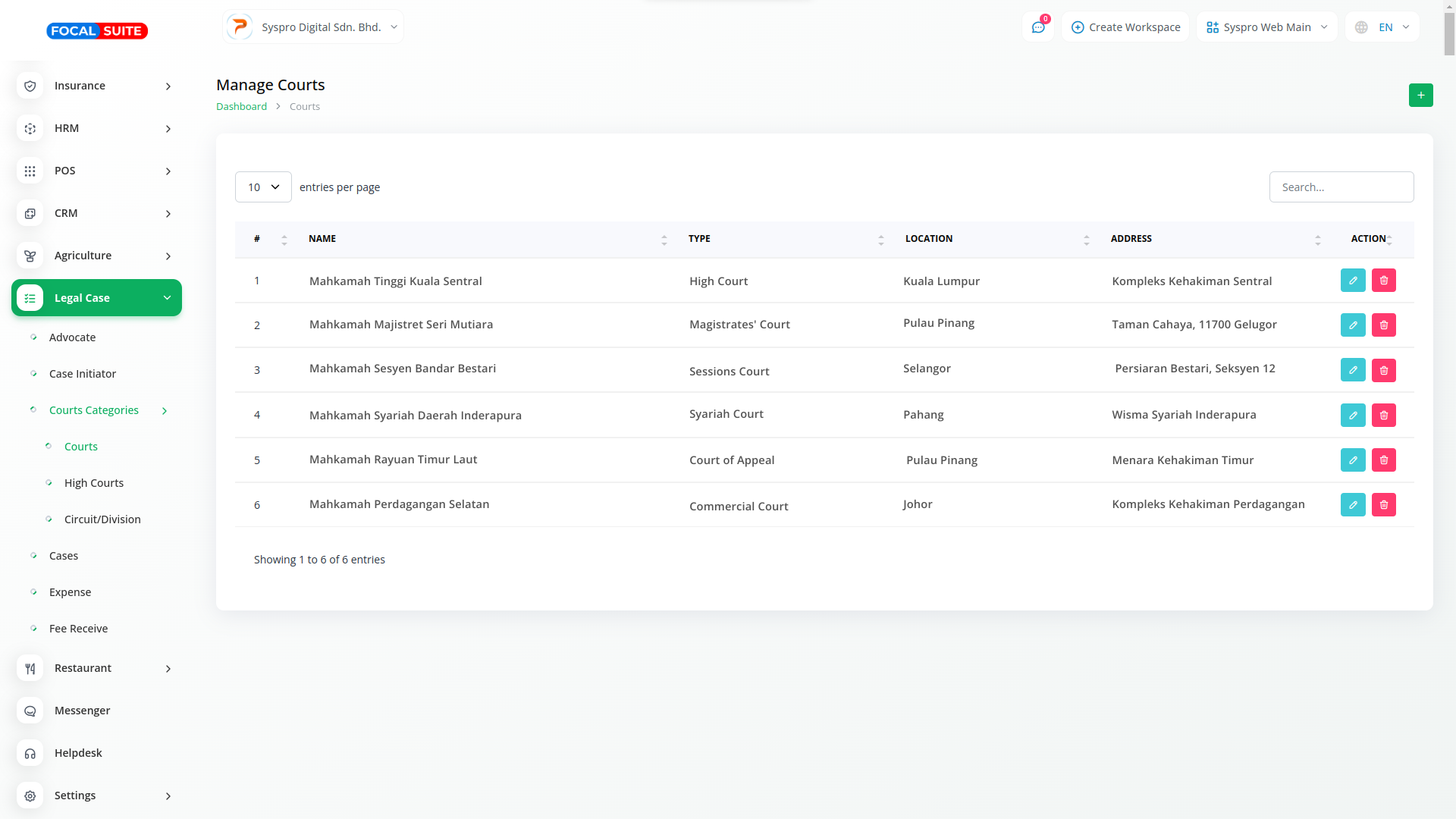Go to Dashboard breadcrumb link
This screenshot has width=1456, height=819.
click(241, 107)
